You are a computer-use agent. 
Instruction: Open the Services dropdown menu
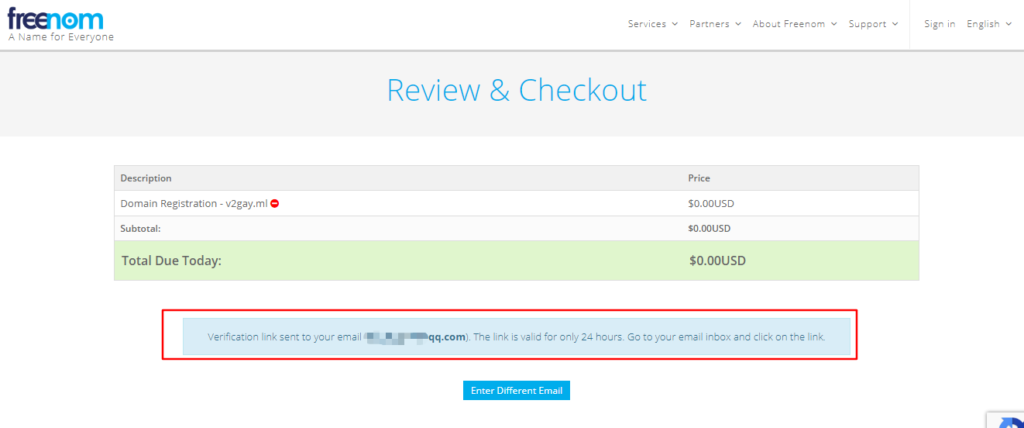tap(653, 24)
